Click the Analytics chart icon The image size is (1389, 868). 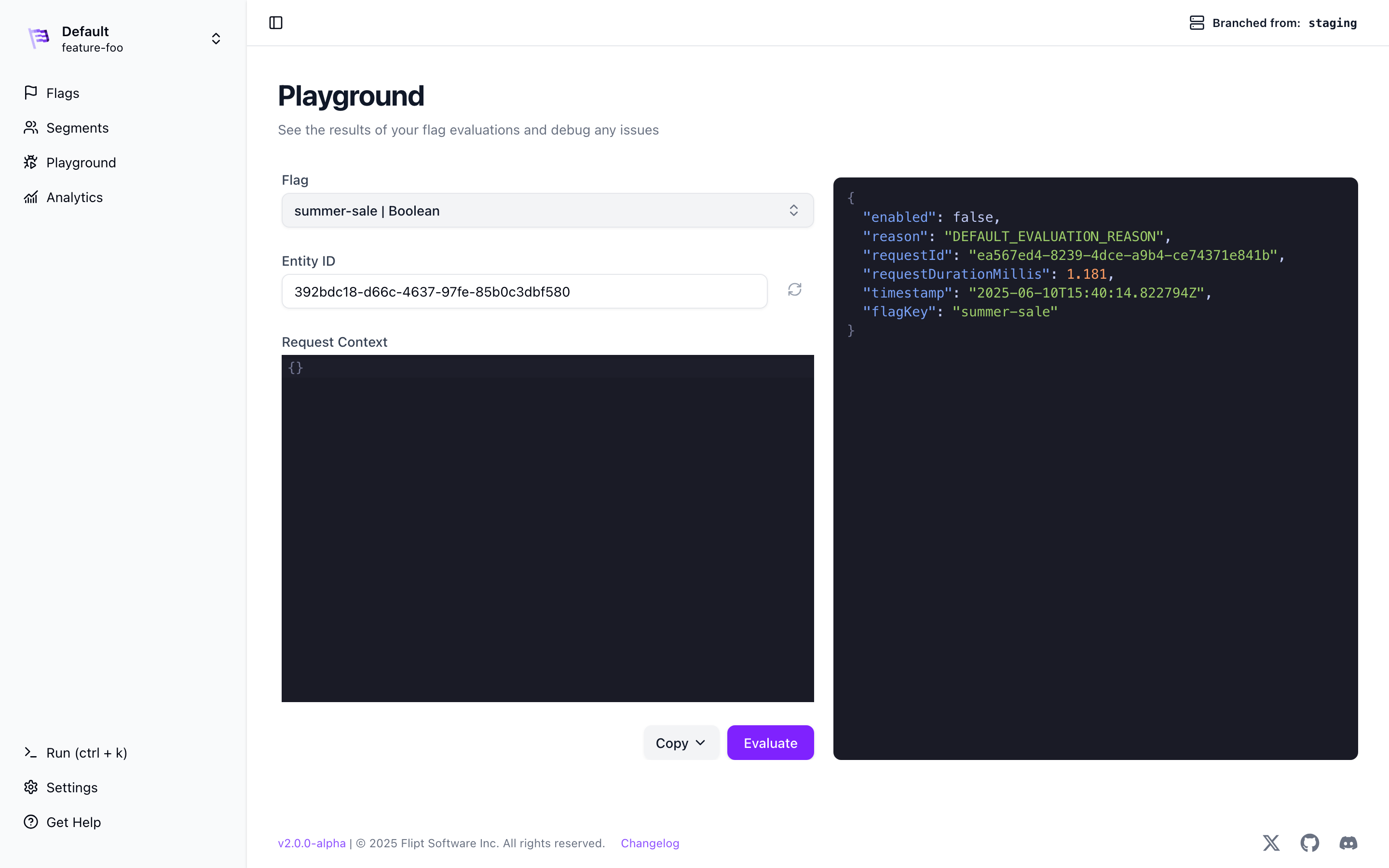tap(31, 198)
